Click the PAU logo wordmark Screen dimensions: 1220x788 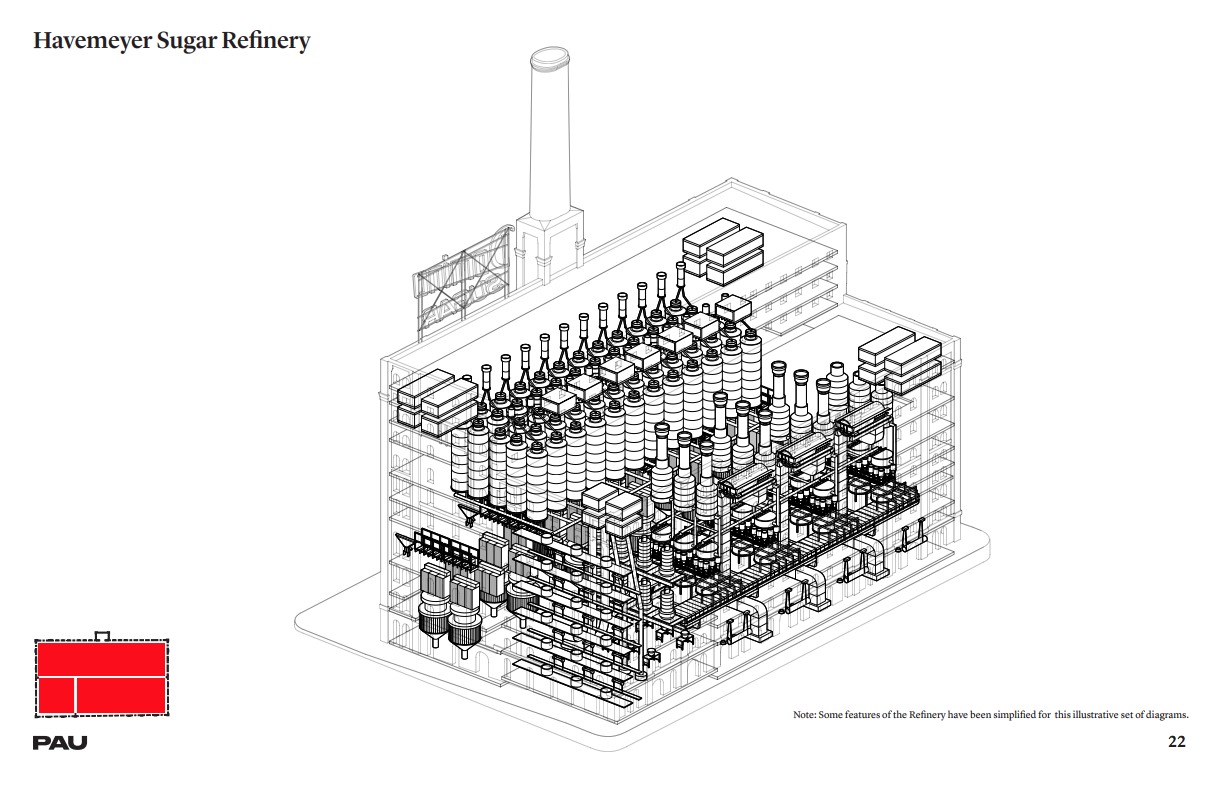click(62, 742)
